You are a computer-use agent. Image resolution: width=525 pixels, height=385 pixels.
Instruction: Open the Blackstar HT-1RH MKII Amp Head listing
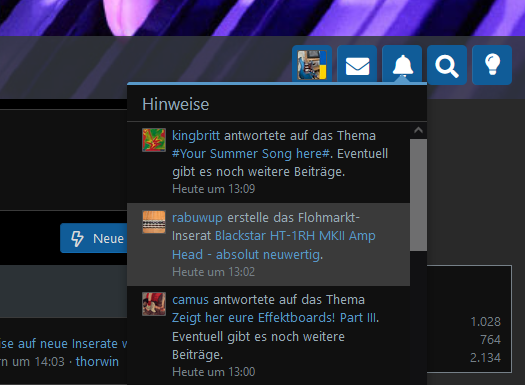point(274,245)
